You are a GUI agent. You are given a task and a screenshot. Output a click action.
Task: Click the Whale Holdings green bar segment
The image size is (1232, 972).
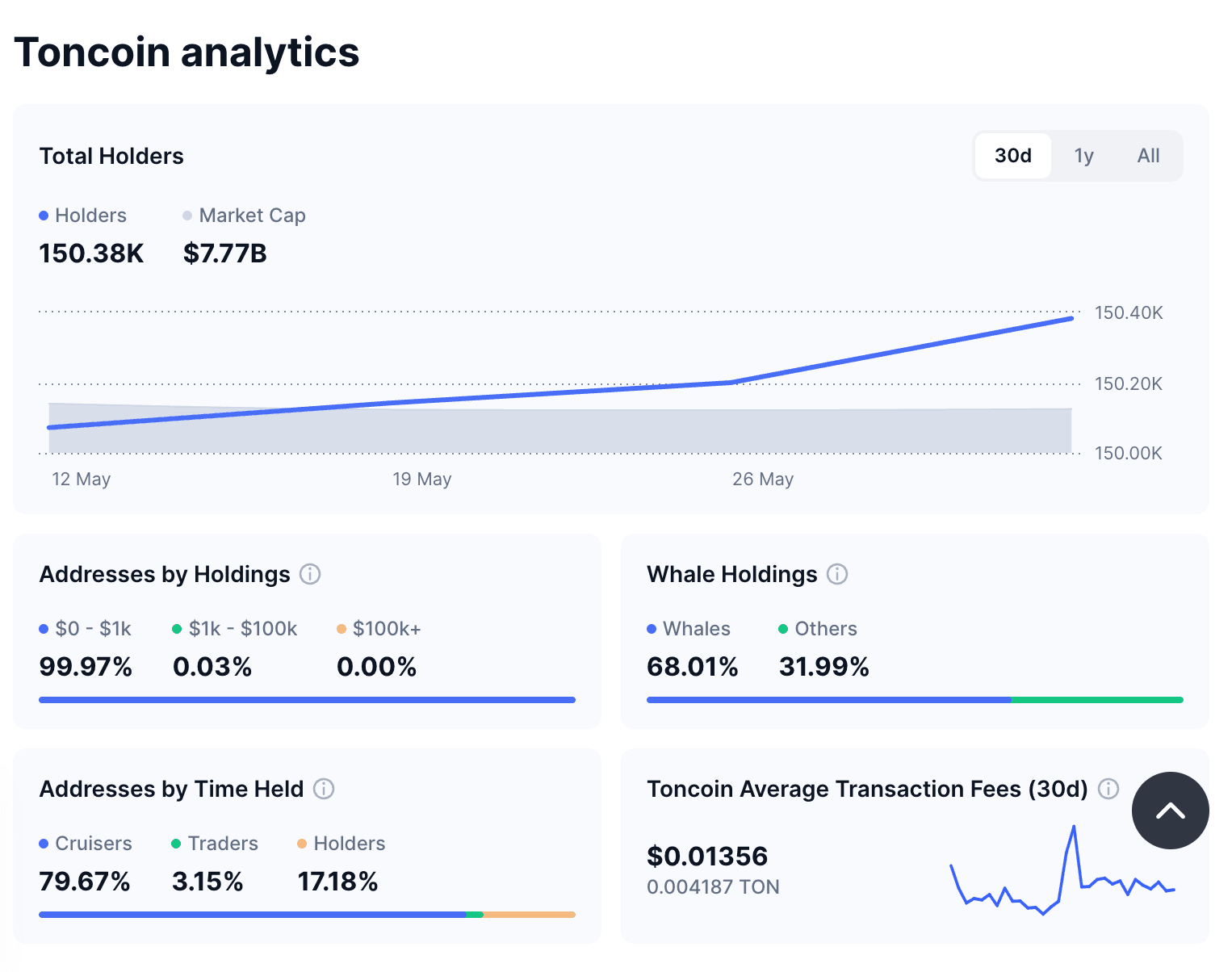tap(1097, 700)
